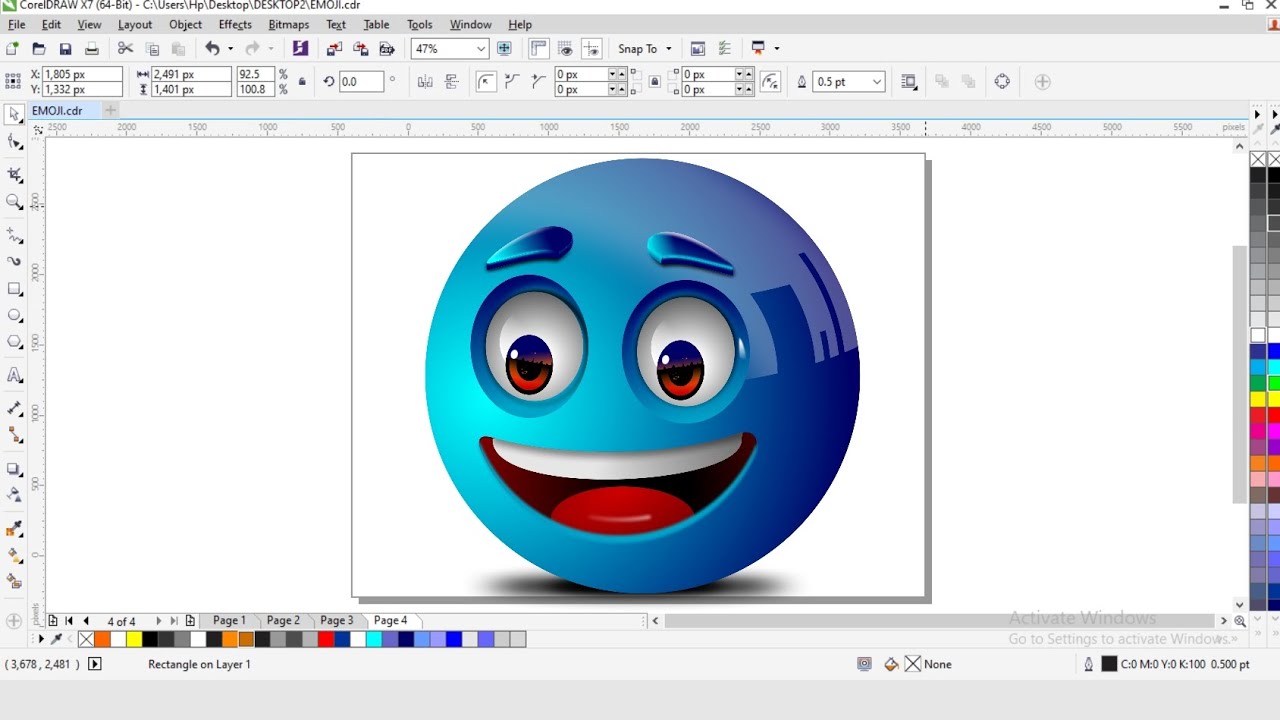1280x720 pixels.
Task: Select round corner style
Action: pyautogui.click(x=487, y=82)
